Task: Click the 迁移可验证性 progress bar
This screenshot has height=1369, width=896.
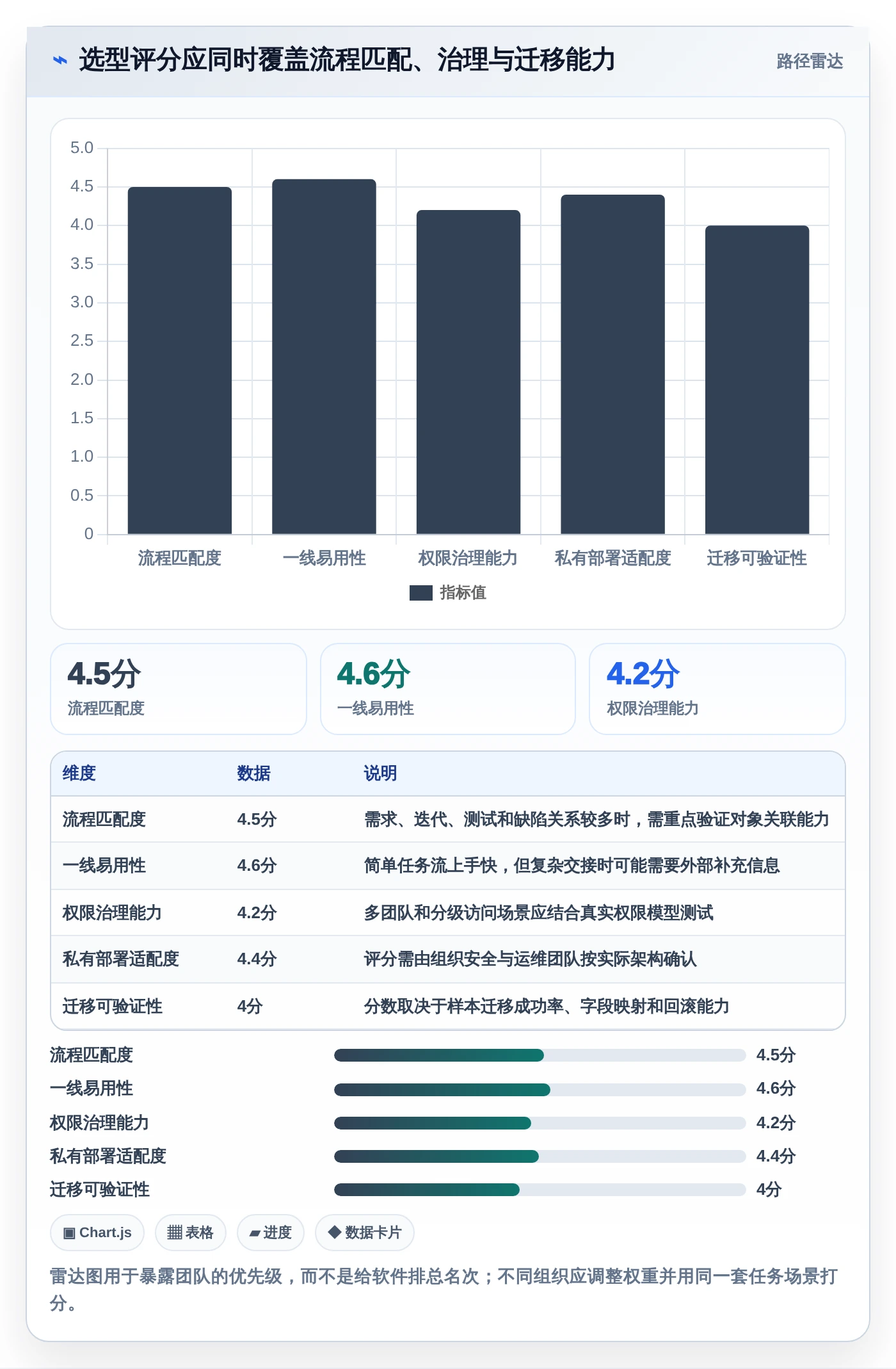Action: coord(540,1190)
